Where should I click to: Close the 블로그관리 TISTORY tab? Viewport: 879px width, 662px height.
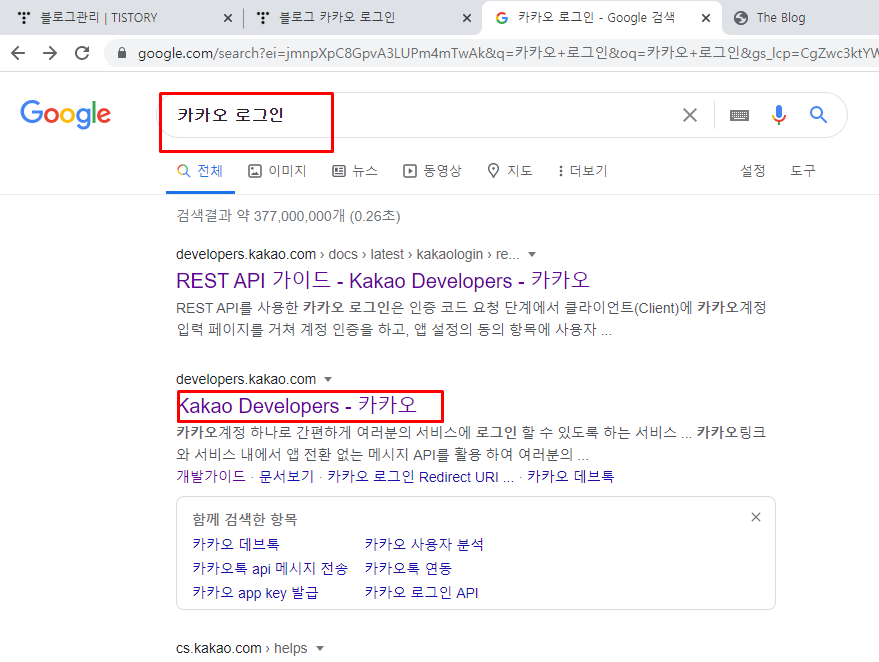click(x=228, y=18)
